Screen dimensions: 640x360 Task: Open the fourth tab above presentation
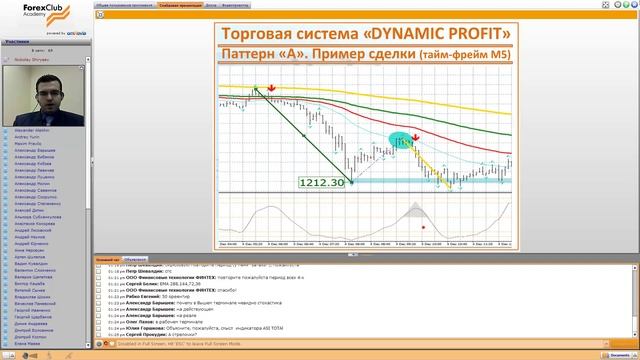(x=235, y=5)
